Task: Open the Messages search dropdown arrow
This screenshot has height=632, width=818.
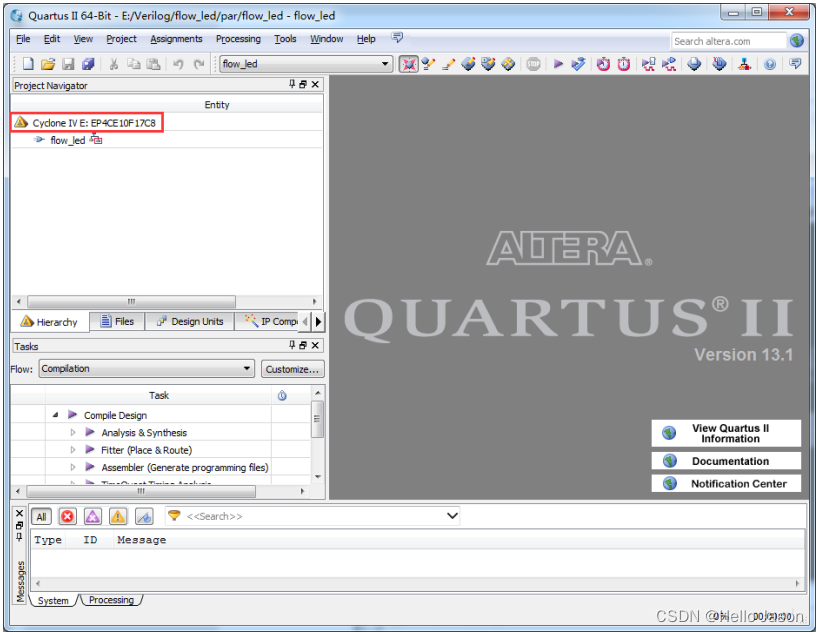Action: pos(452,516)
